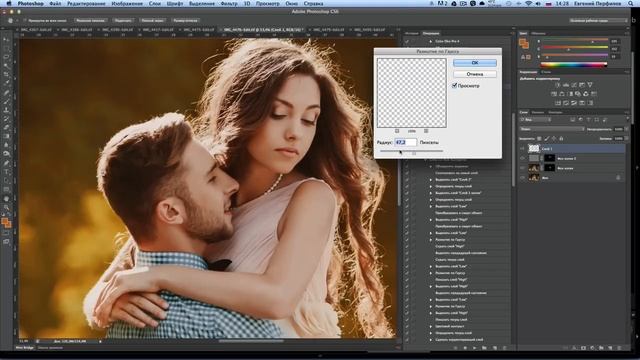Click the radius slider in blur dialog
The image size is (640, 360).
(x=411, y=151)
